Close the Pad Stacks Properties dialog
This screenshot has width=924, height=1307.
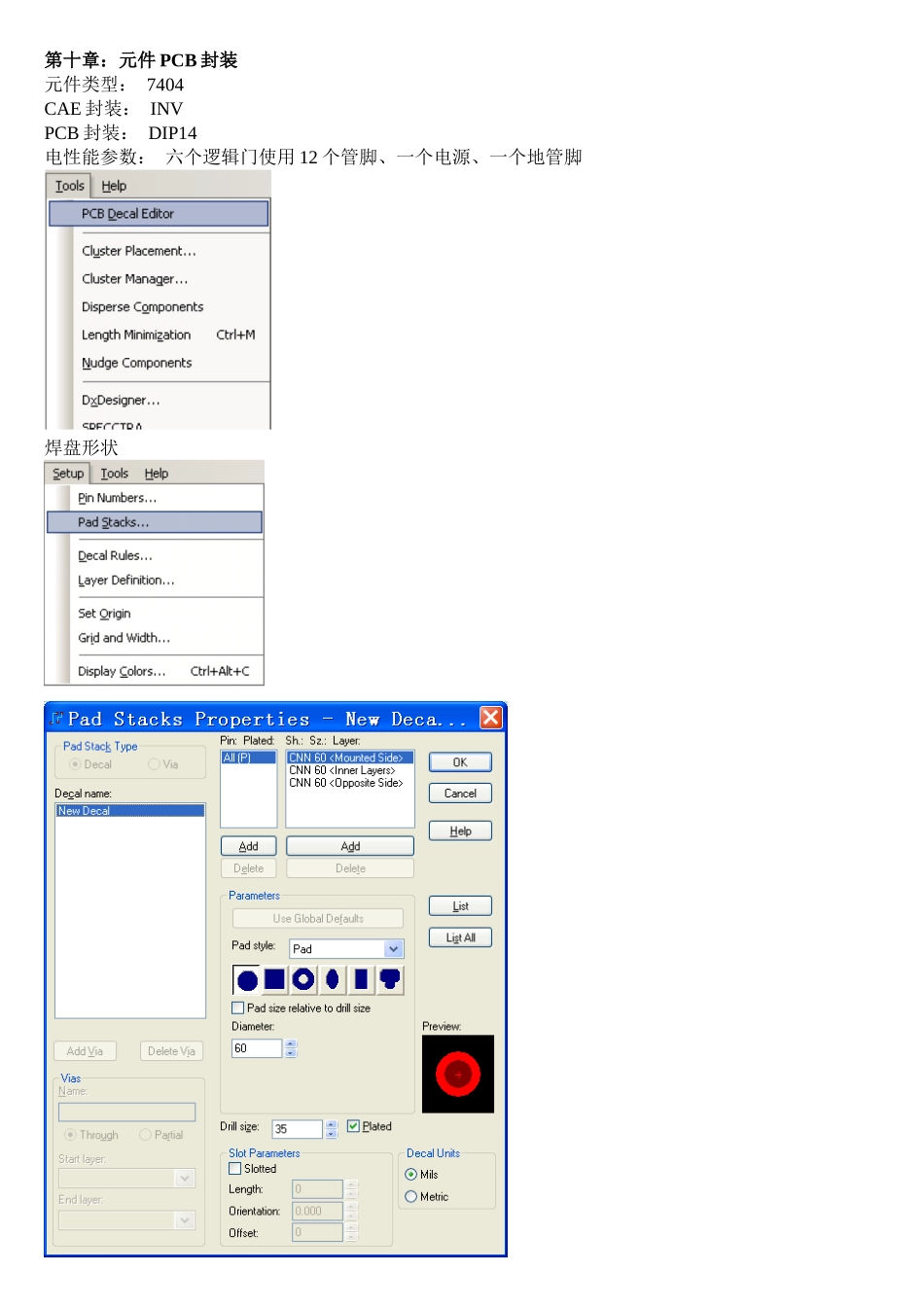(491, 718)
